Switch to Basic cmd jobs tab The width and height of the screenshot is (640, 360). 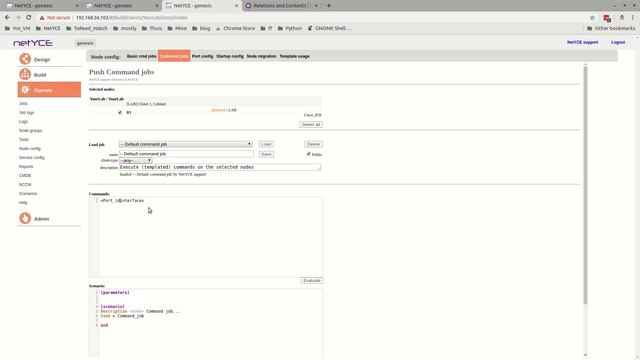[x=141, y=56]
